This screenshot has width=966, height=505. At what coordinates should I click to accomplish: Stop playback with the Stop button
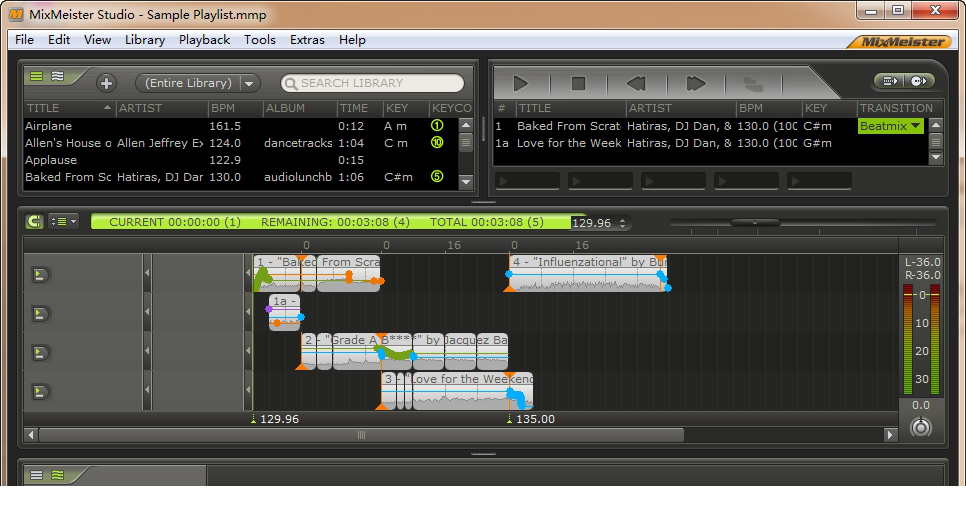click(x=578, y=83)
